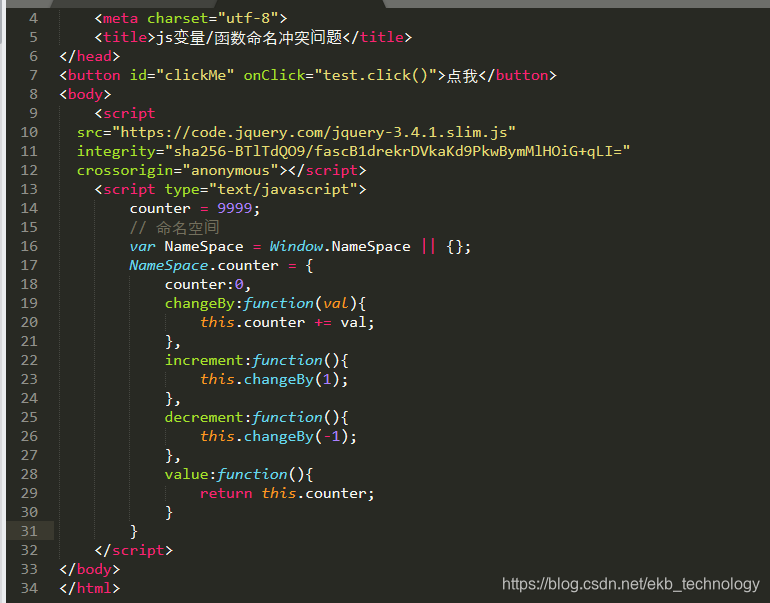770x603 pixels.
Task: Click line number 31 in gutter
Action: point(29,531)
